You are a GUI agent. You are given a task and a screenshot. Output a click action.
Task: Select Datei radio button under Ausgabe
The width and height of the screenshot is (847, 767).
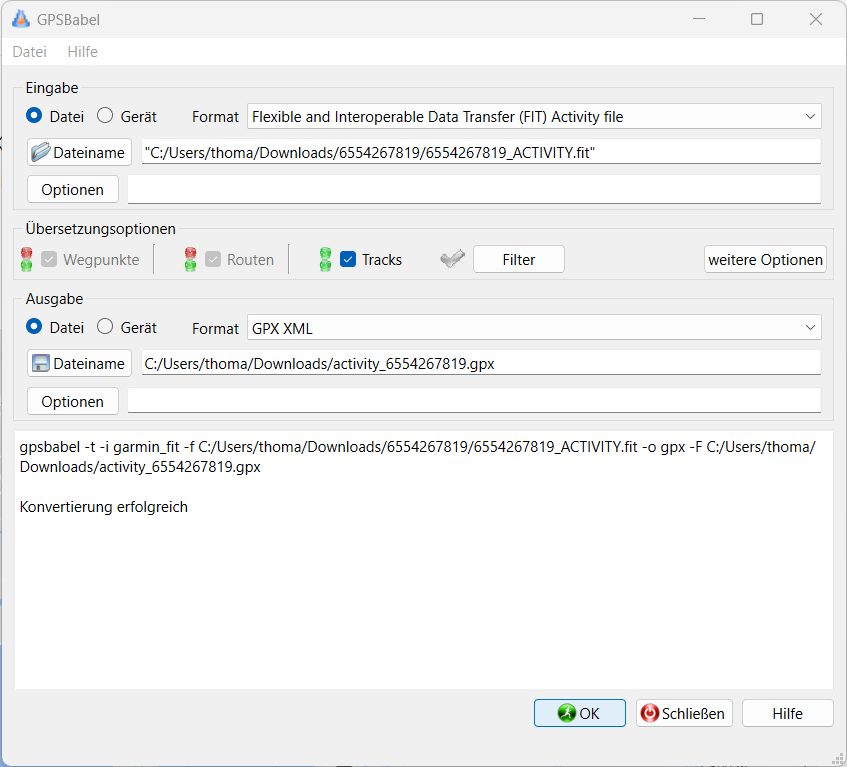coord(34,327)
